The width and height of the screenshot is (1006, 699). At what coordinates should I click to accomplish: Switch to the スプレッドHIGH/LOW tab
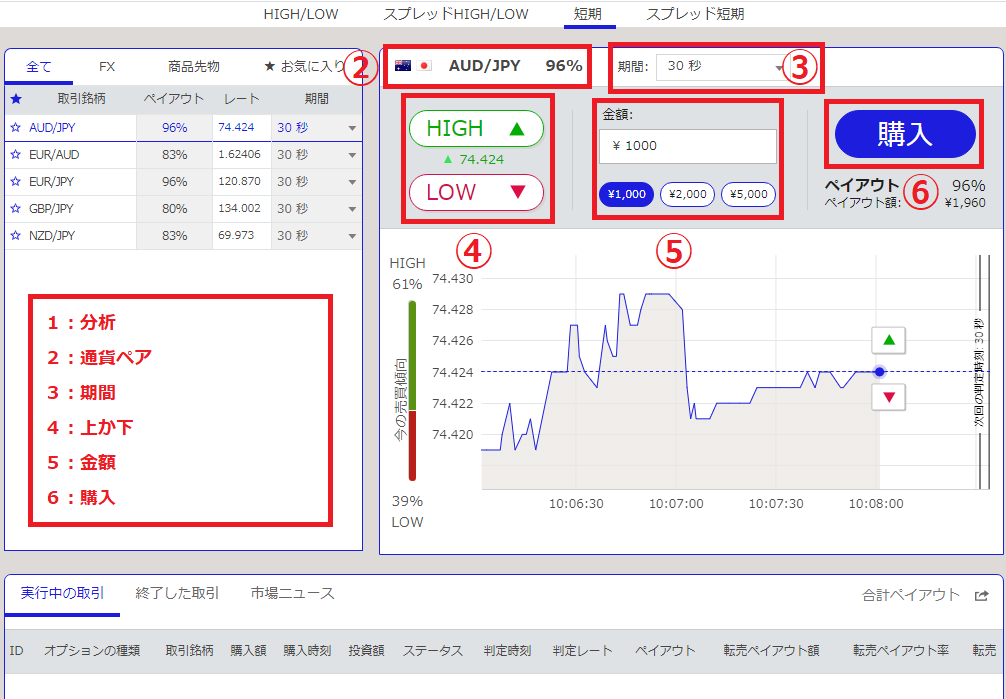[x=456, y=14]
